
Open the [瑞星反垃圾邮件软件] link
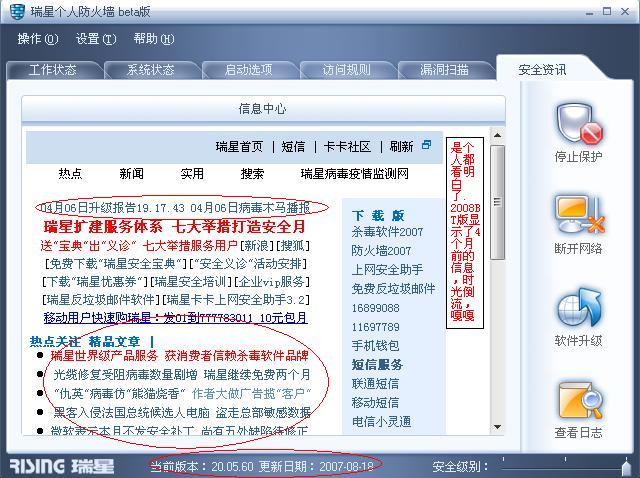(101, 300)
